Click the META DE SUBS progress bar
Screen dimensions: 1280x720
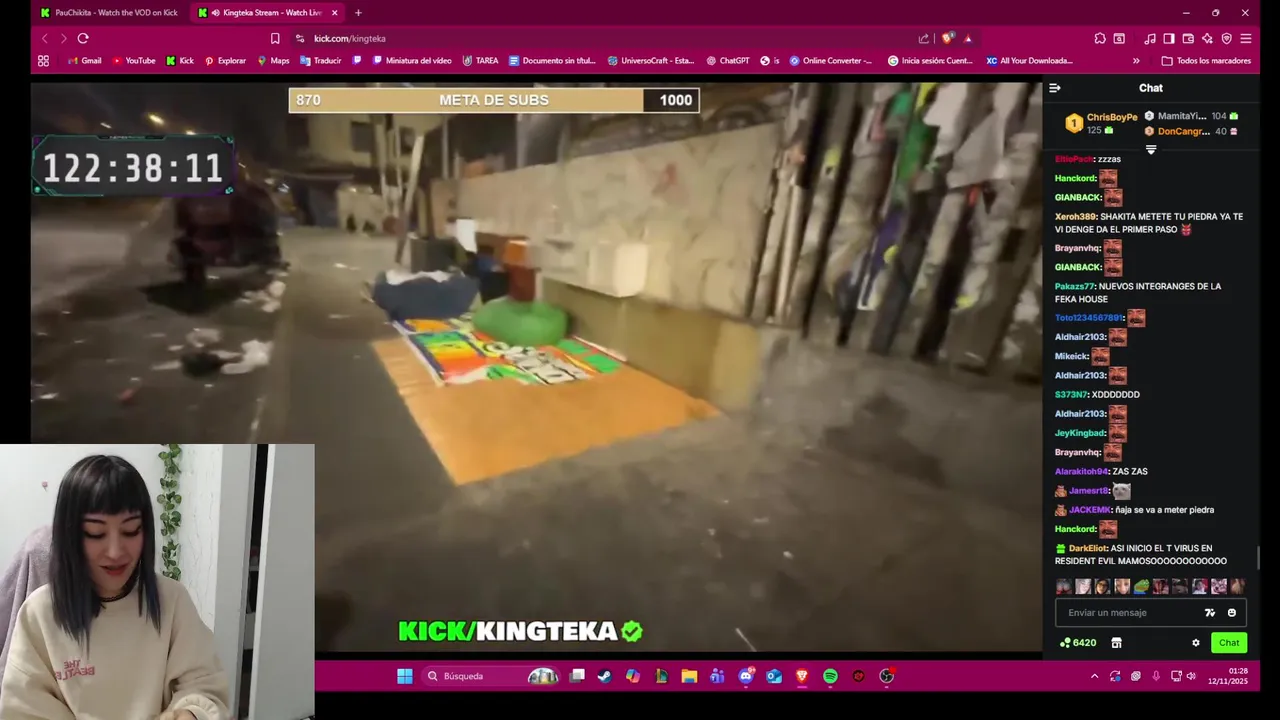[494, 100]
